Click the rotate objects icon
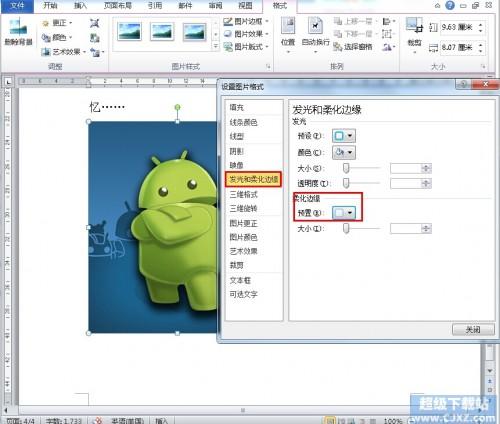 point(388,47)
